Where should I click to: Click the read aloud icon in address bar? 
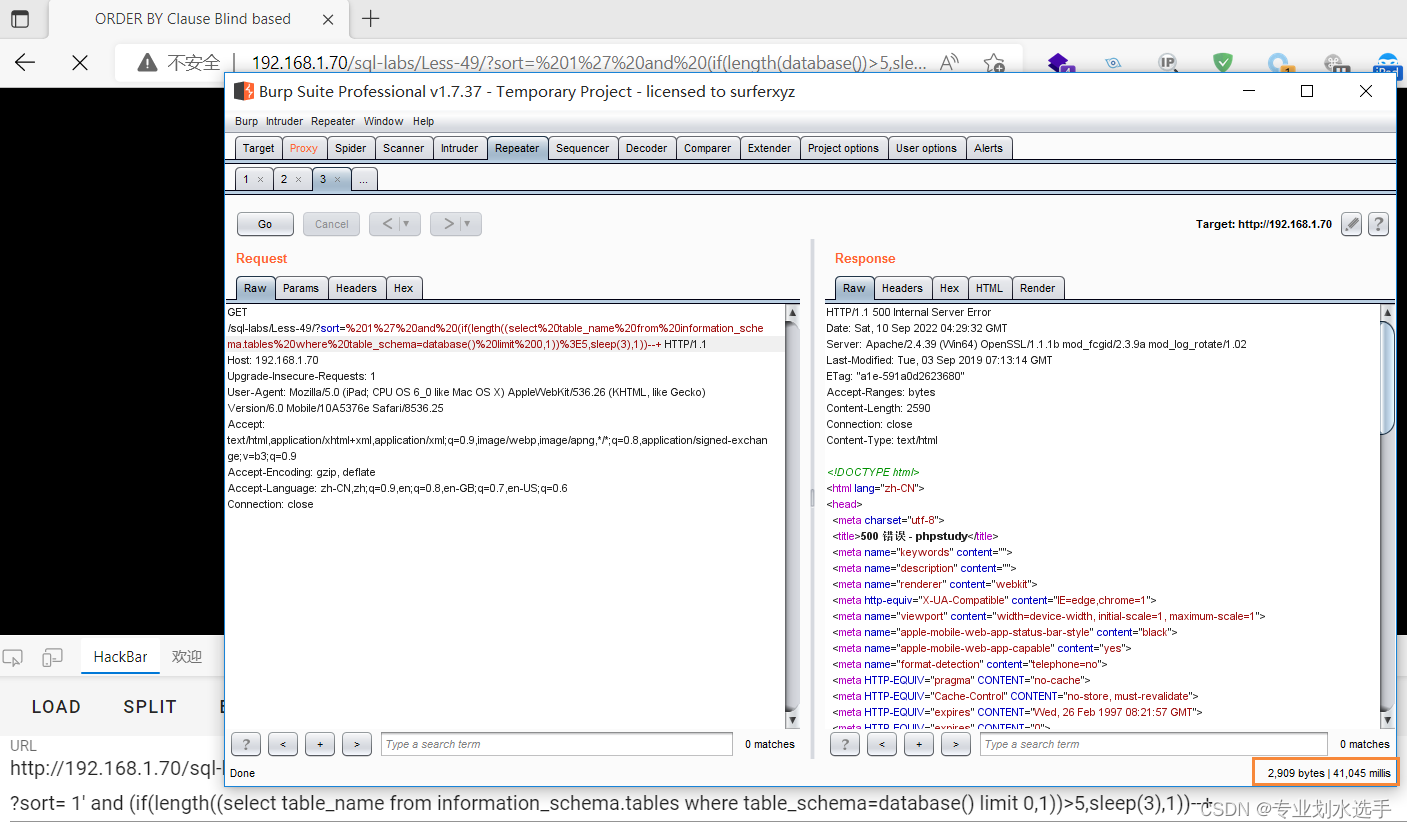949,63
